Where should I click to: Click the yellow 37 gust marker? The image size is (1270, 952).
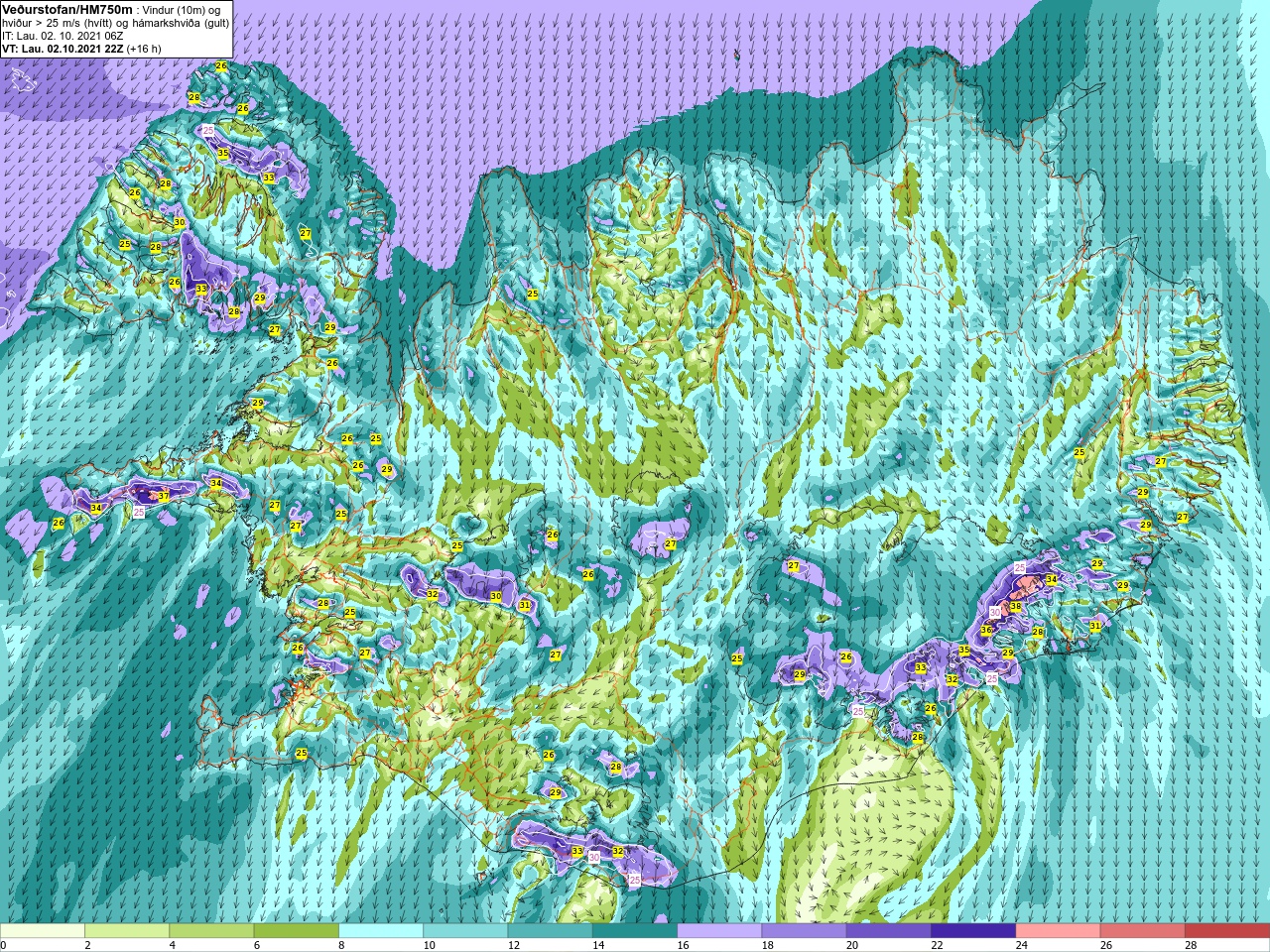pyautogui.click(x=163, y=497)
